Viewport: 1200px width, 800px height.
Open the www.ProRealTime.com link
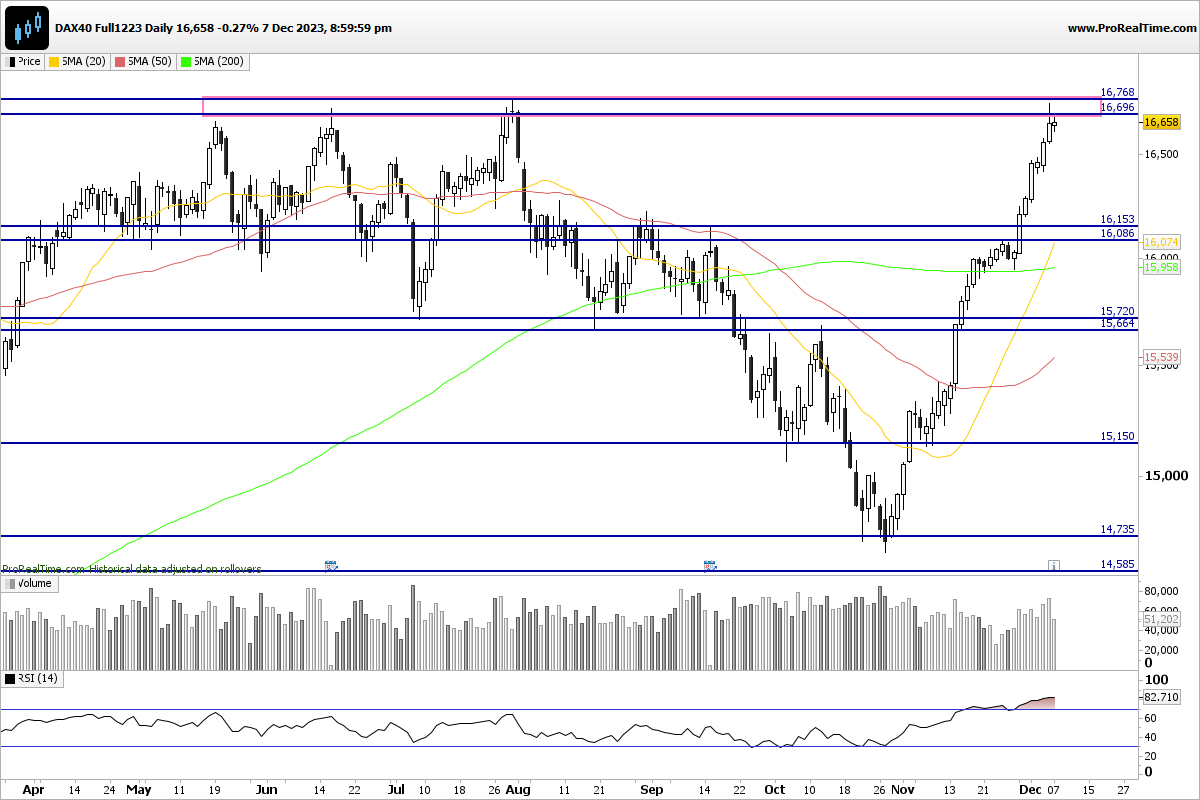1130,28
